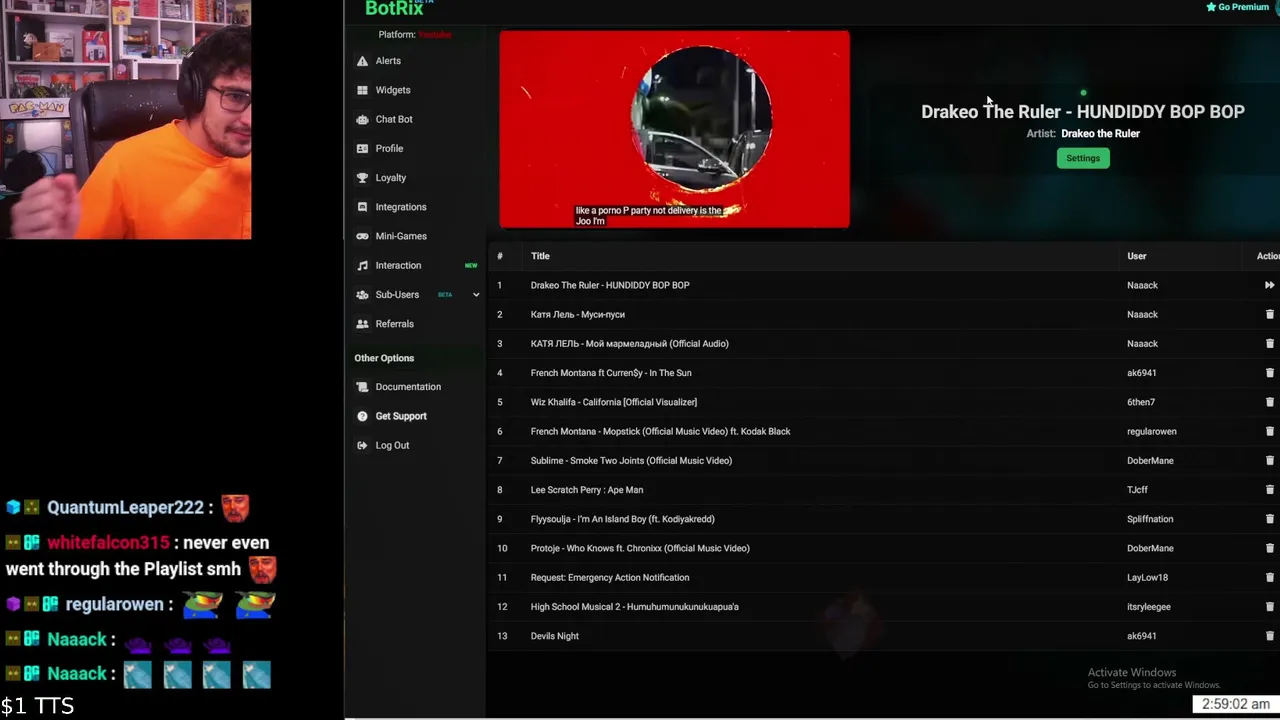Remove Wiz Khalifa California from the queue
The width and height of the screenshot is (1280, 720).
coord(1269,402)
